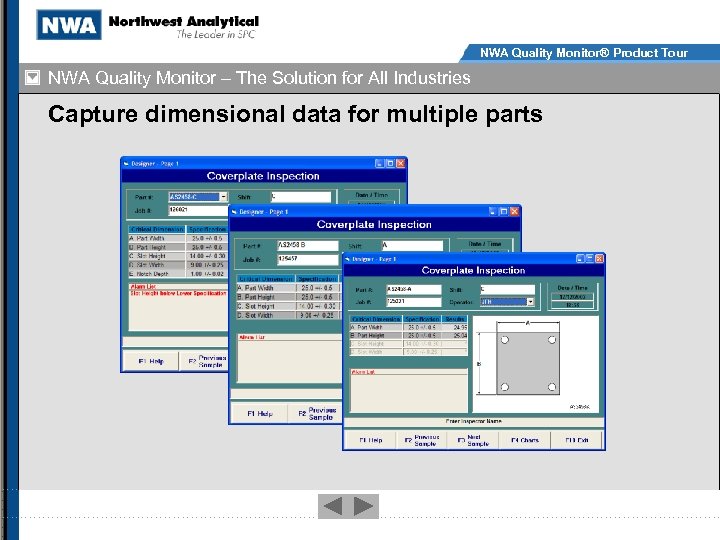Select Shift field in back window

tap(301, 197)
